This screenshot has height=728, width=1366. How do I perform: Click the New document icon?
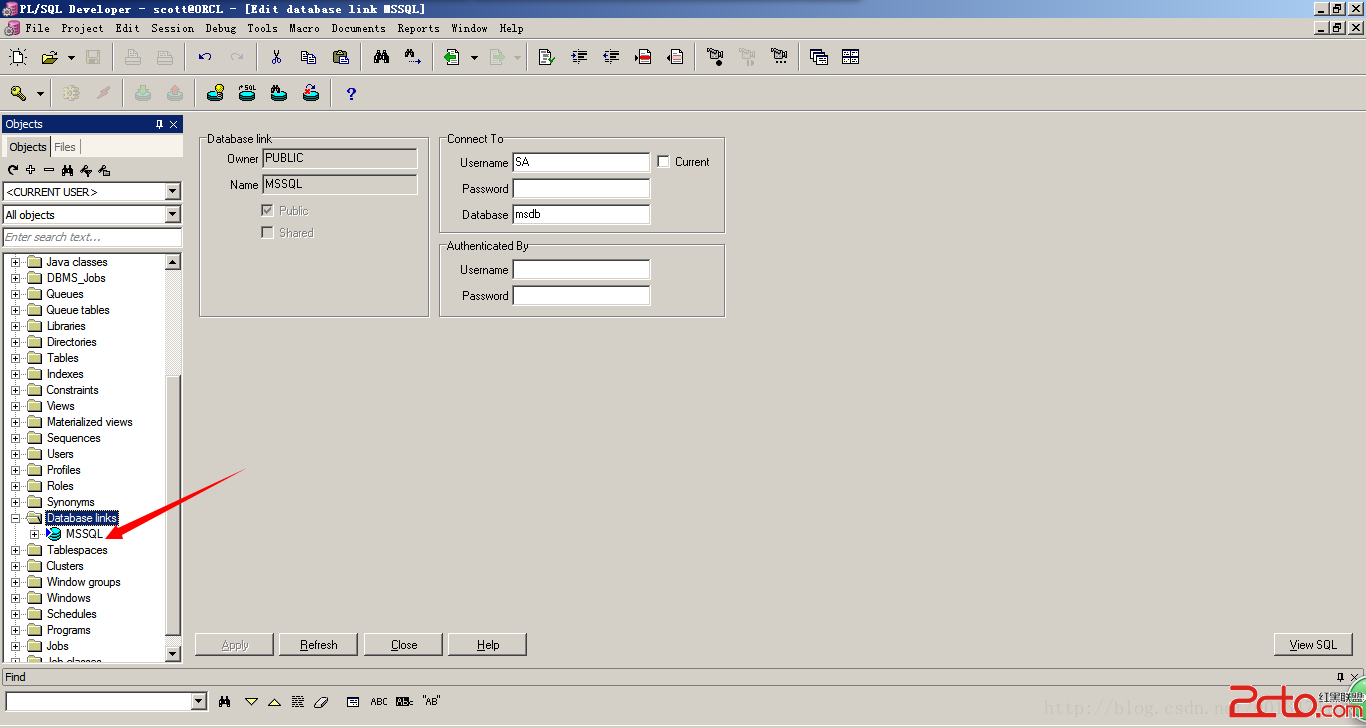(x=18, y=58)
